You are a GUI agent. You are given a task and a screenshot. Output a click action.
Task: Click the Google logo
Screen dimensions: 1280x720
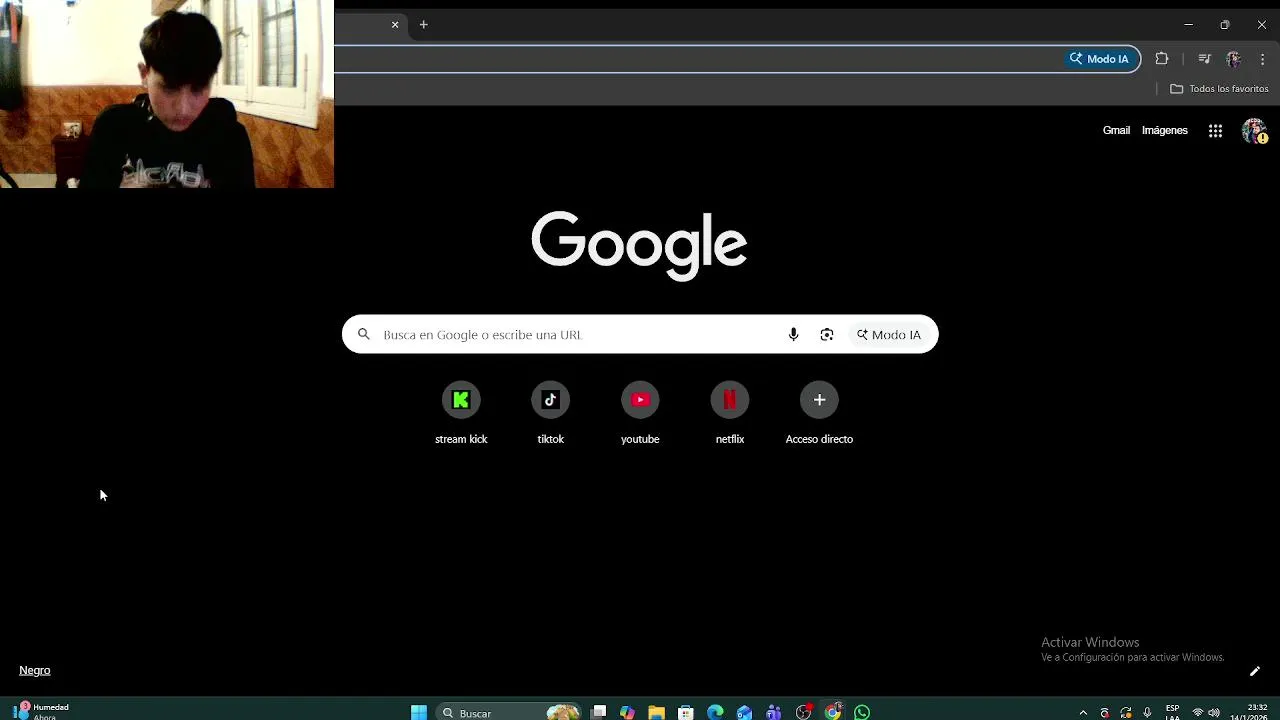tap(639, 245)
